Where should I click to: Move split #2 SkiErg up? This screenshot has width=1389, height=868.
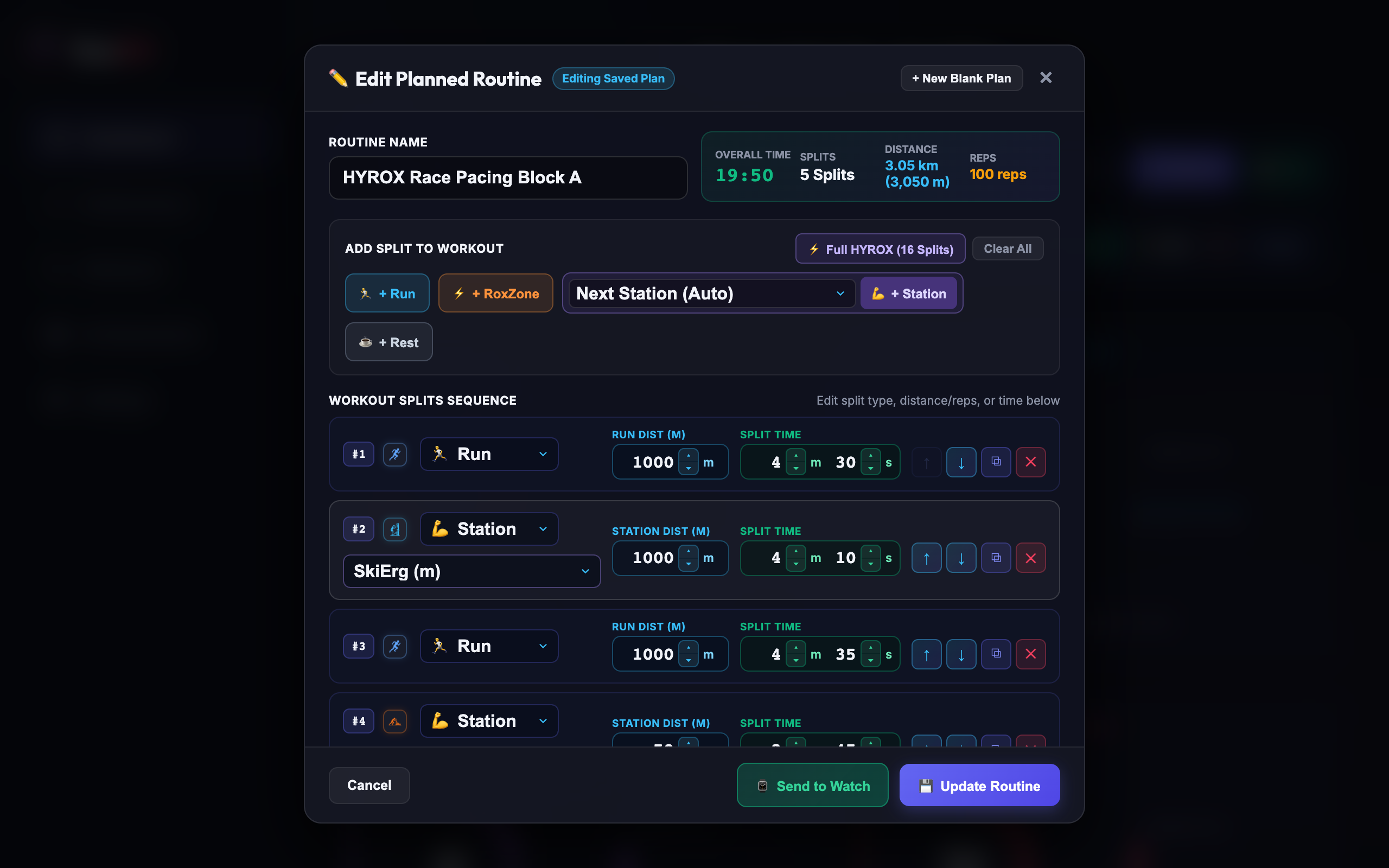(926, 558)
